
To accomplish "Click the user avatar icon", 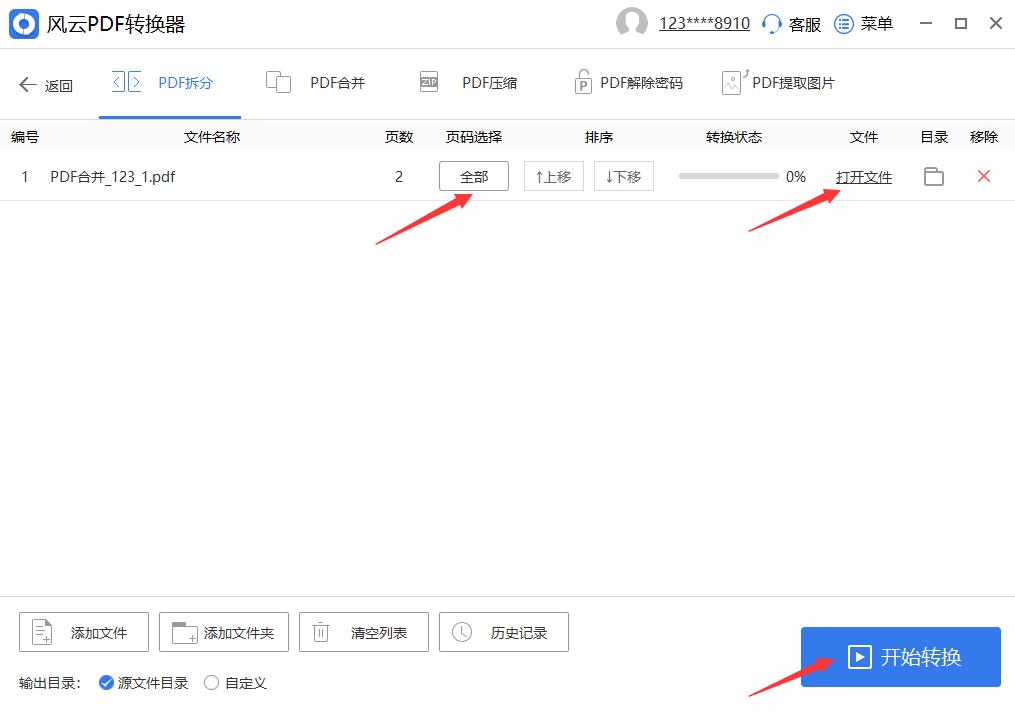I will pos(631,23).
